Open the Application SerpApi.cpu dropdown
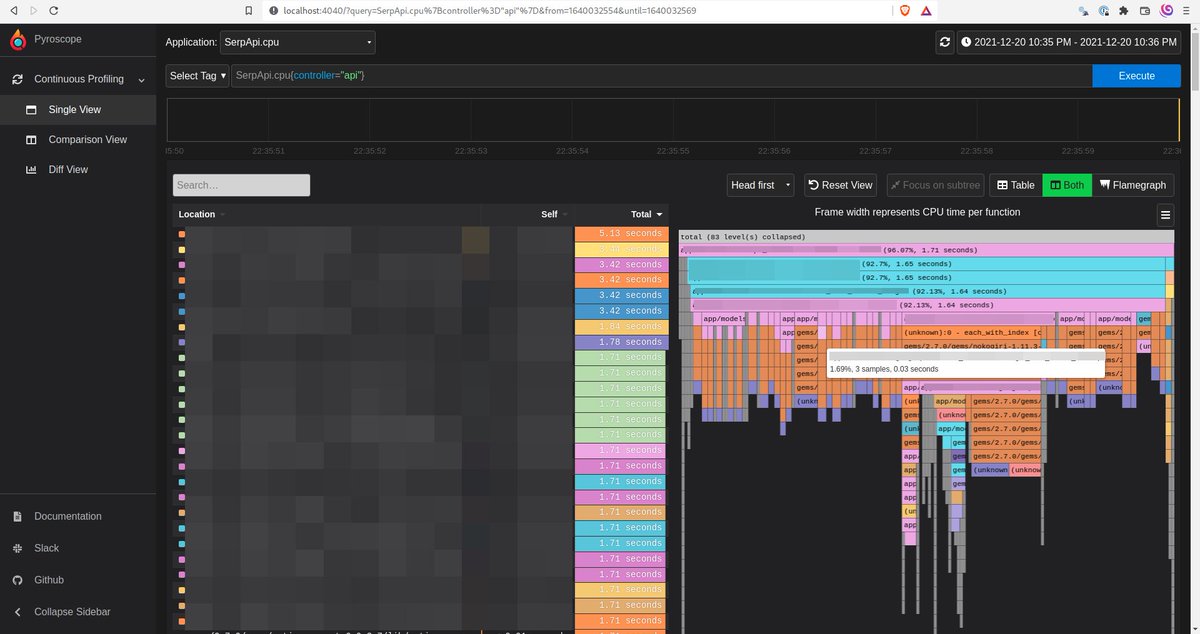Viewport: 1200px width, 634px height. point(297,43)
